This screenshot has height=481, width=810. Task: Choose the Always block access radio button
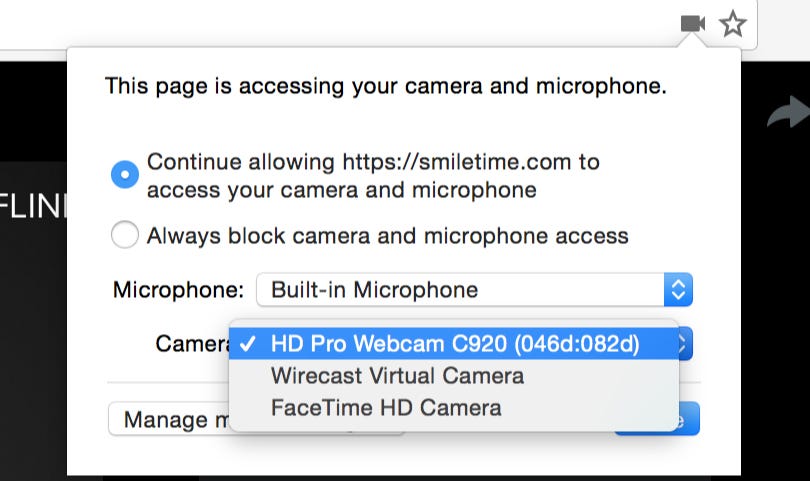coord(125,236)
